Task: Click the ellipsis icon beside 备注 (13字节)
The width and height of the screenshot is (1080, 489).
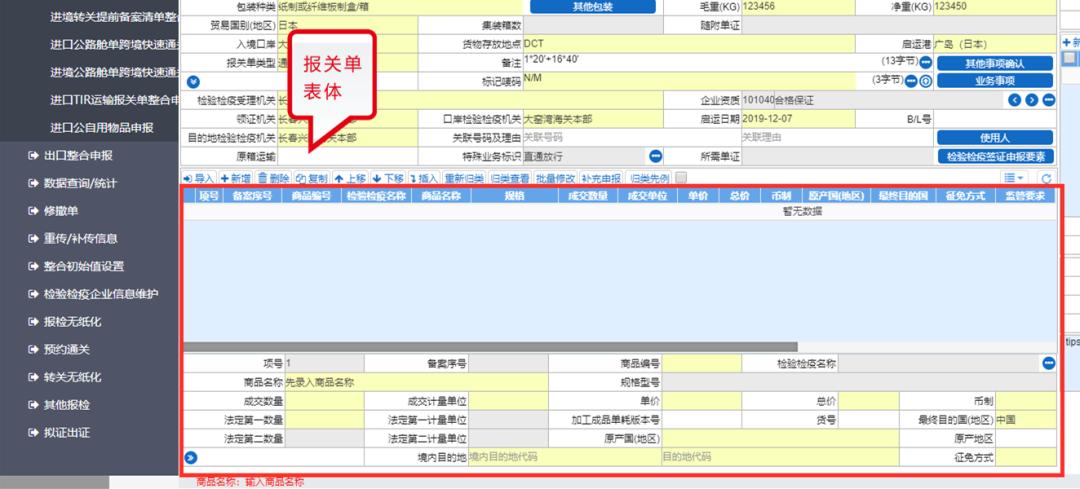Action: (x=926, y=63)
